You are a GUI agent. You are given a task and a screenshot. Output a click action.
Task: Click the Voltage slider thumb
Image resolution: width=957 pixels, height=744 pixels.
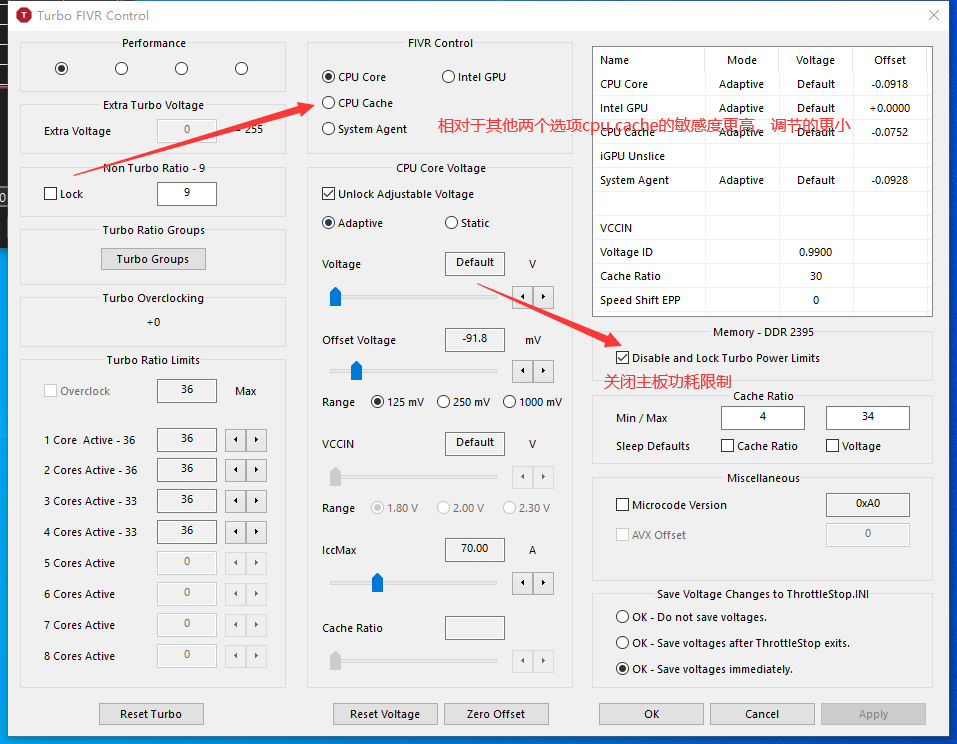pyautogui.click(x=335, y=297)
